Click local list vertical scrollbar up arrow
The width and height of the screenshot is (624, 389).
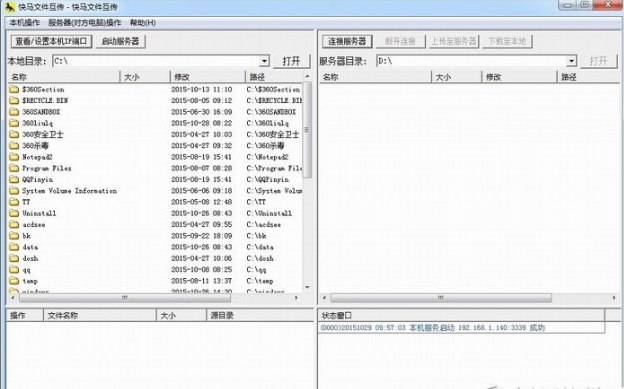(307, 76)
